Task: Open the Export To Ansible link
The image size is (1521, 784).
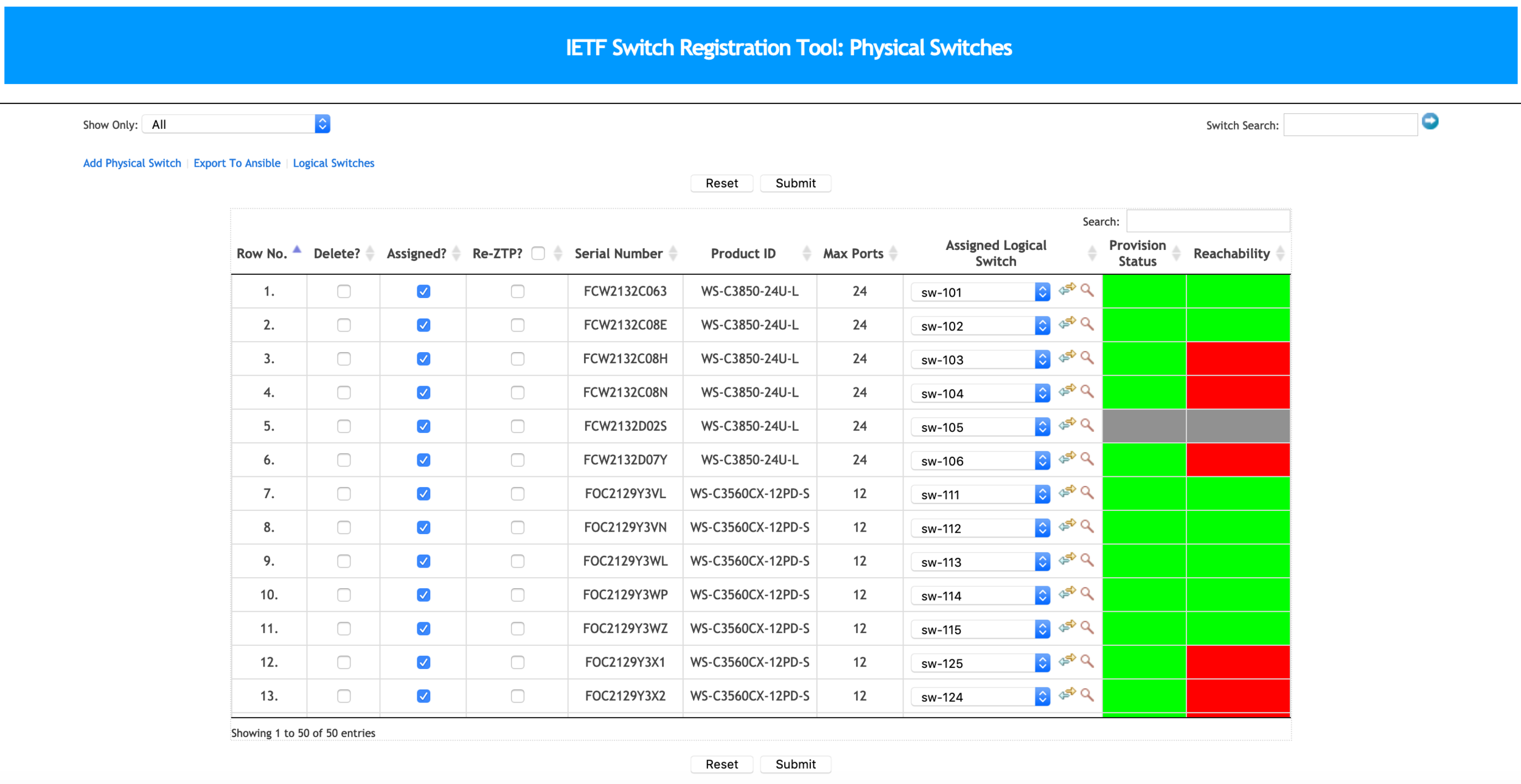Action: coord(237,163)
